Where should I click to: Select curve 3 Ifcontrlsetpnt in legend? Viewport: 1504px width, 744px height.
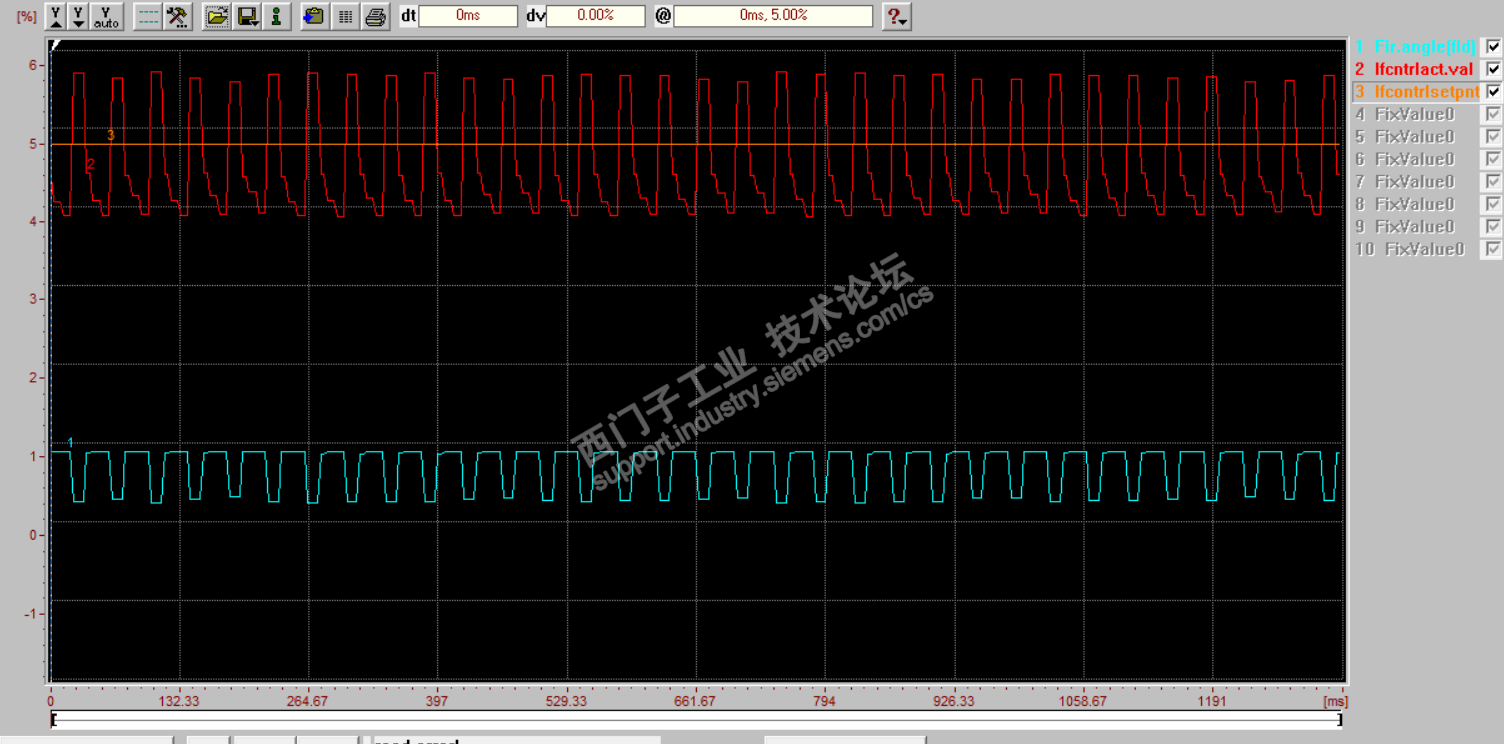[1416, 91]
